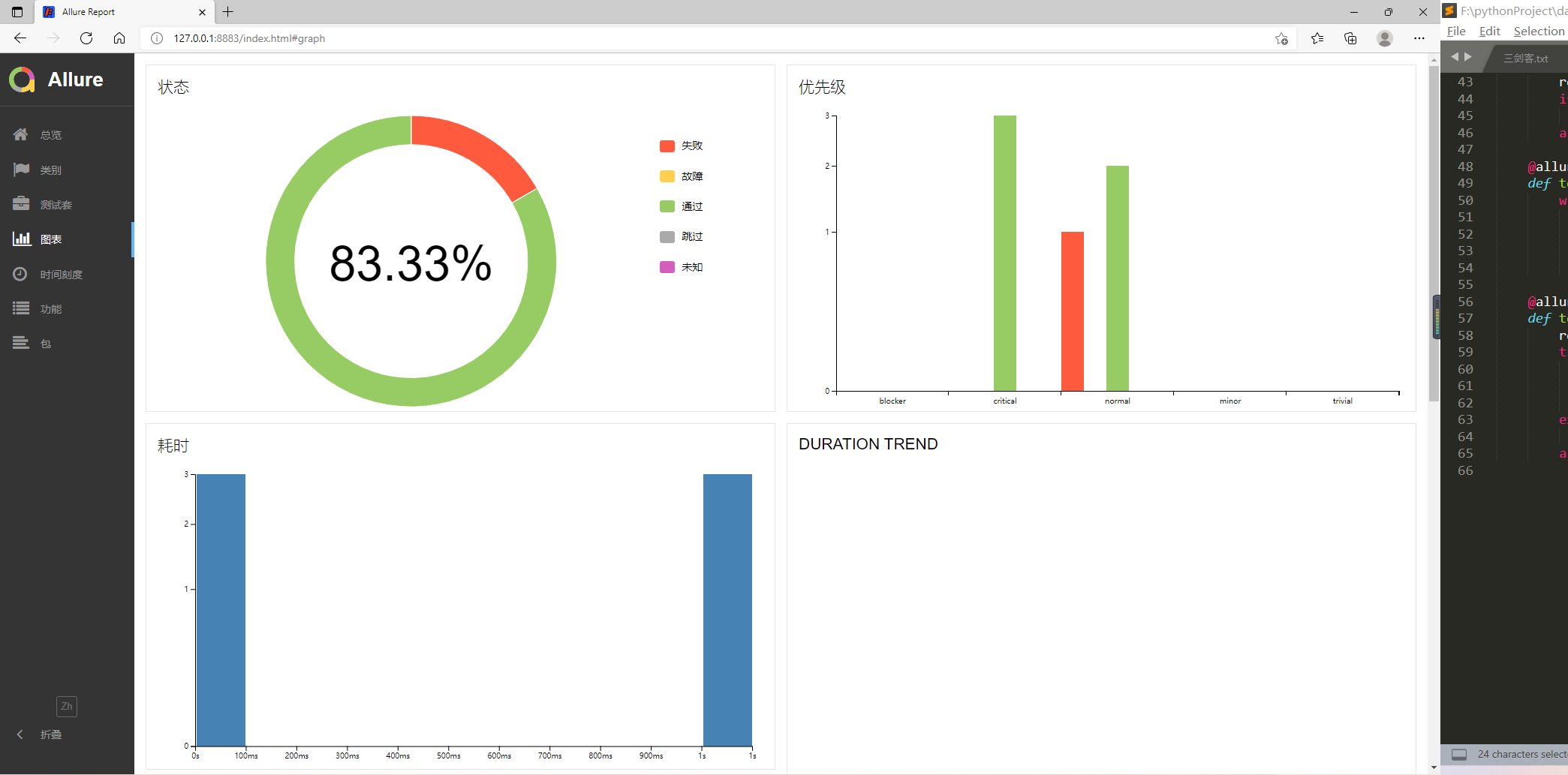Open the 功能 behaviors list icon
This screenshot has width=1568, height=775.
[x=21, y=308]
